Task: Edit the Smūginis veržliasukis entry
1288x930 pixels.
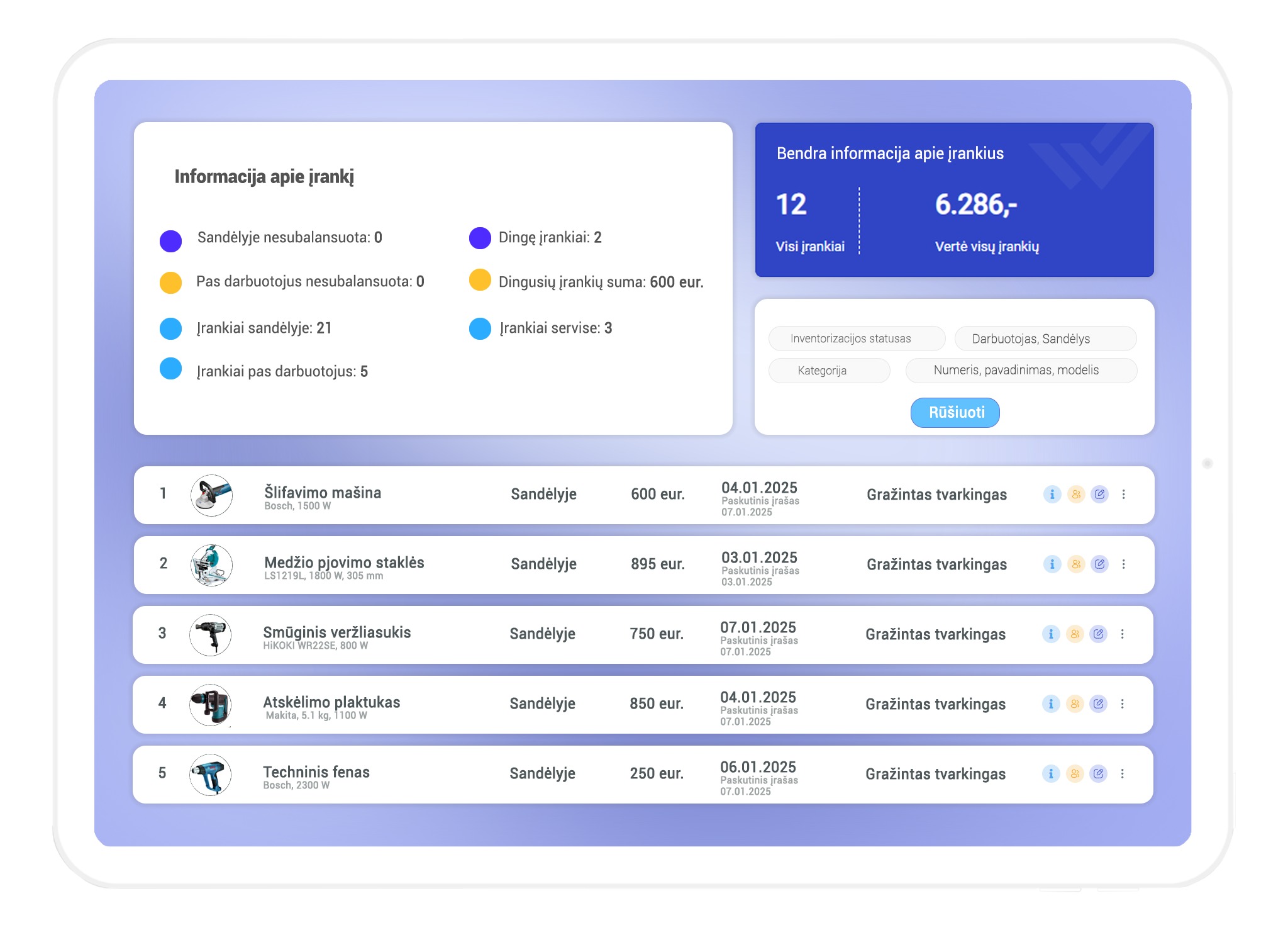Action: pos(1098,634)
